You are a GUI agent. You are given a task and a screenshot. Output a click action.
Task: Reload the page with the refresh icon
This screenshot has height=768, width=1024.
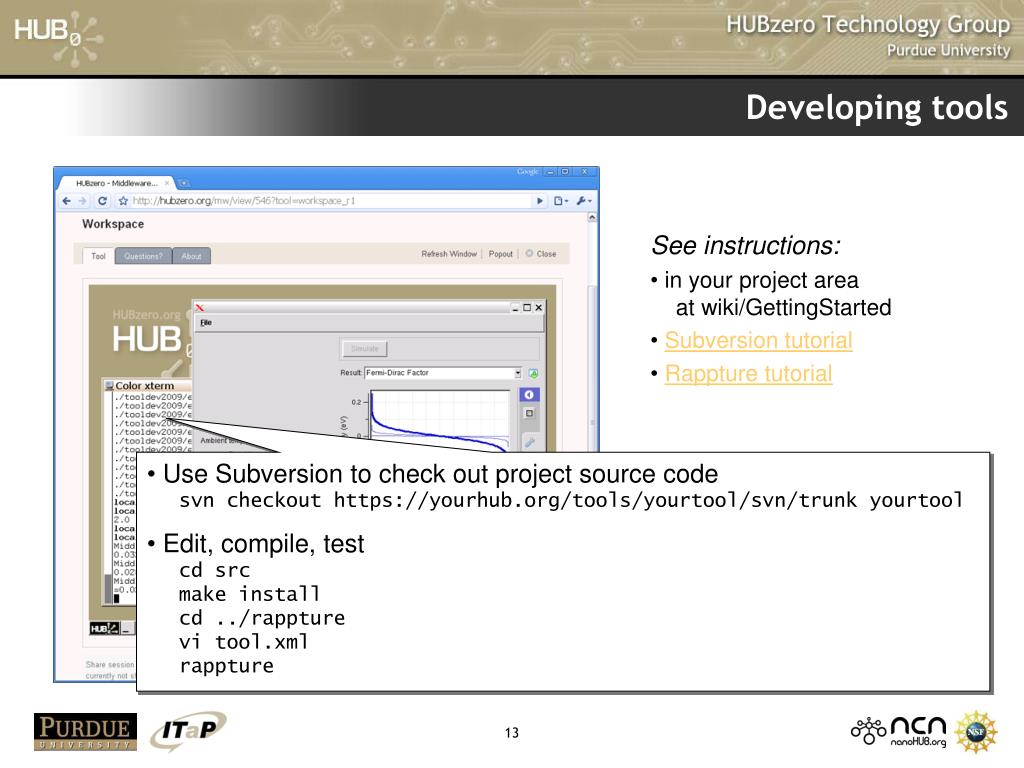pos(103,201)
